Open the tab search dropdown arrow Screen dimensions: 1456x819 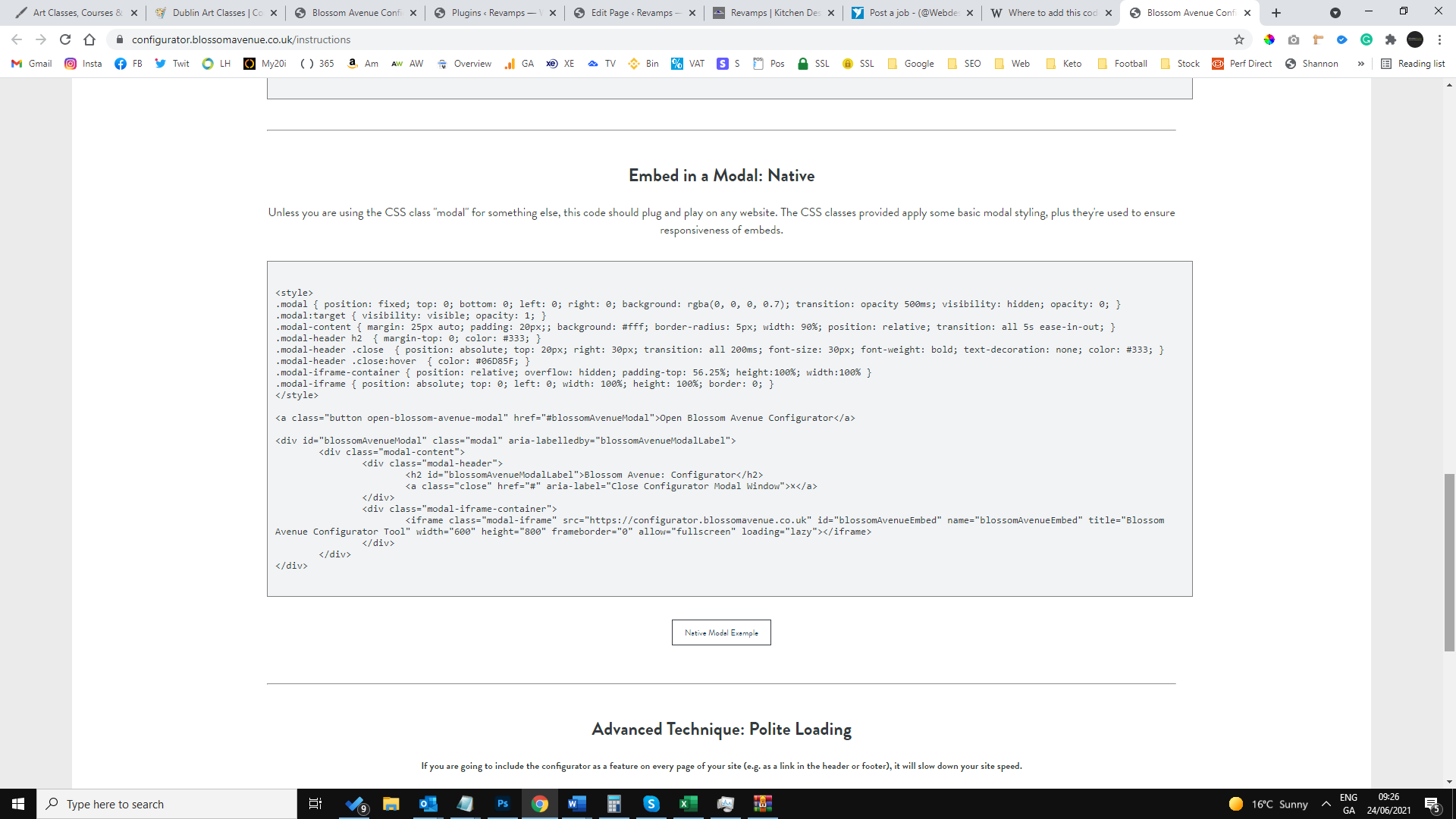(x=1335, y=13)
